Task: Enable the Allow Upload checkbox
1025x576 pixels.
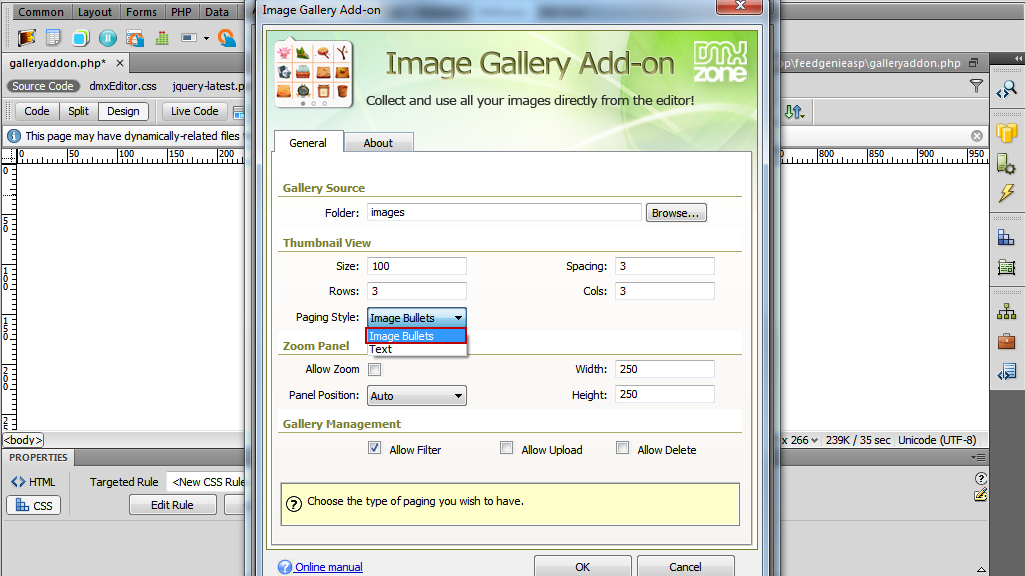Action: pyautogui.click(x=507, y=449)
